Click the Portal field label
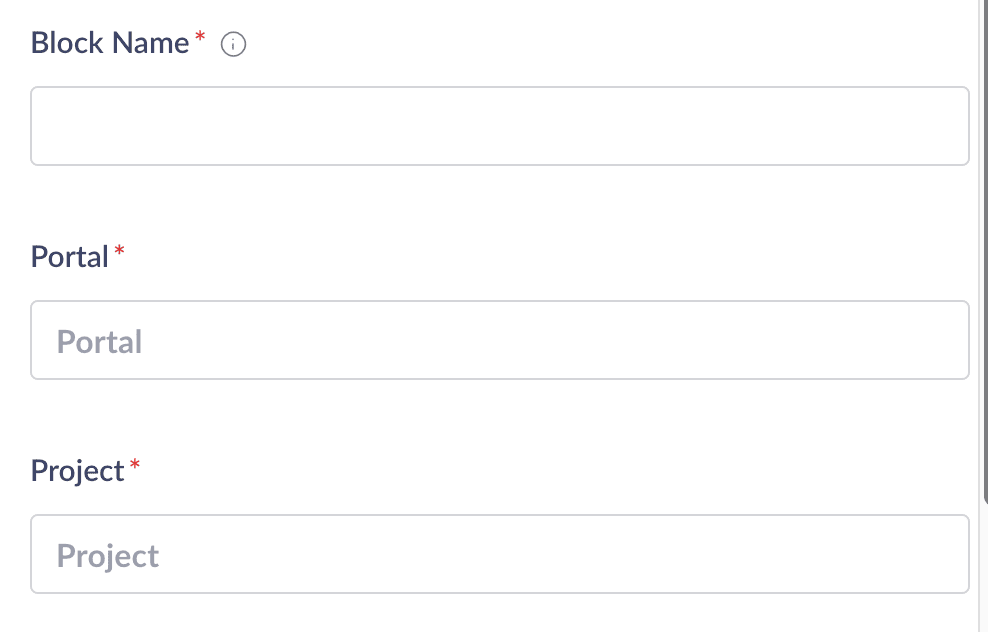 (69, 257)
